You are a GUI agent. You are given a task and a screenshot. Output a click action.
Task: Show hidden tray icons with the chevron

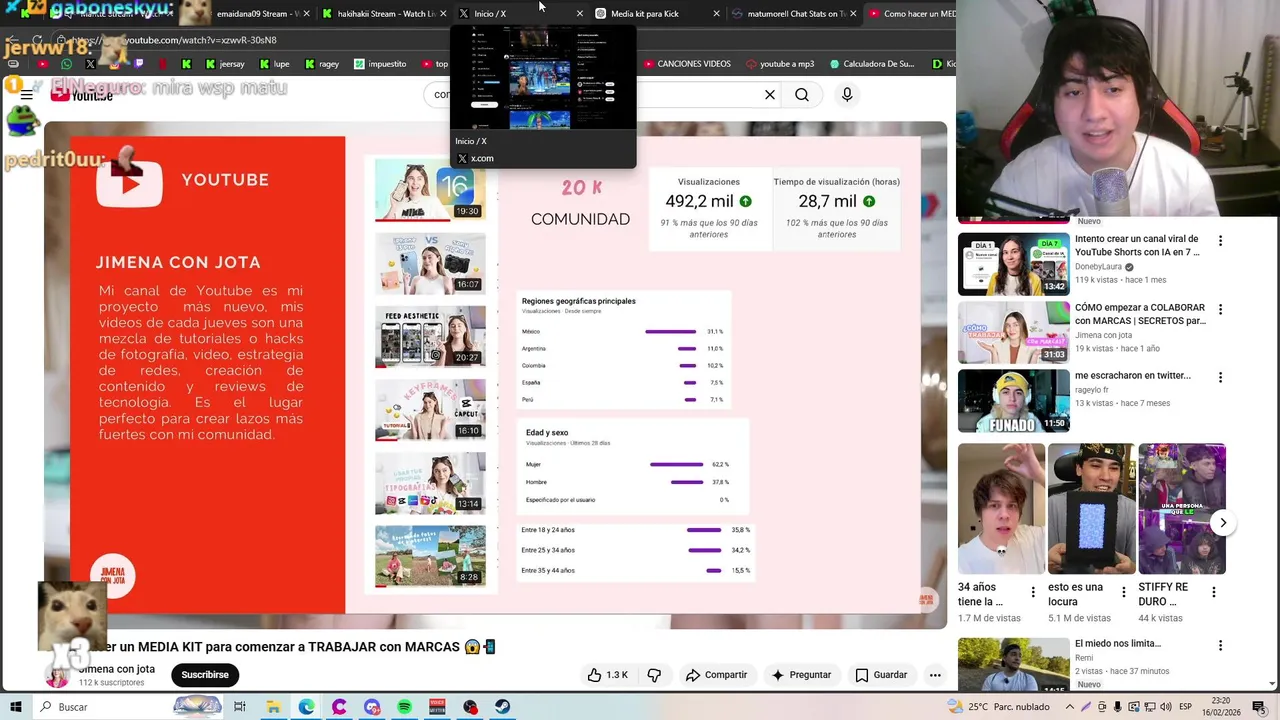point(1069,707)
